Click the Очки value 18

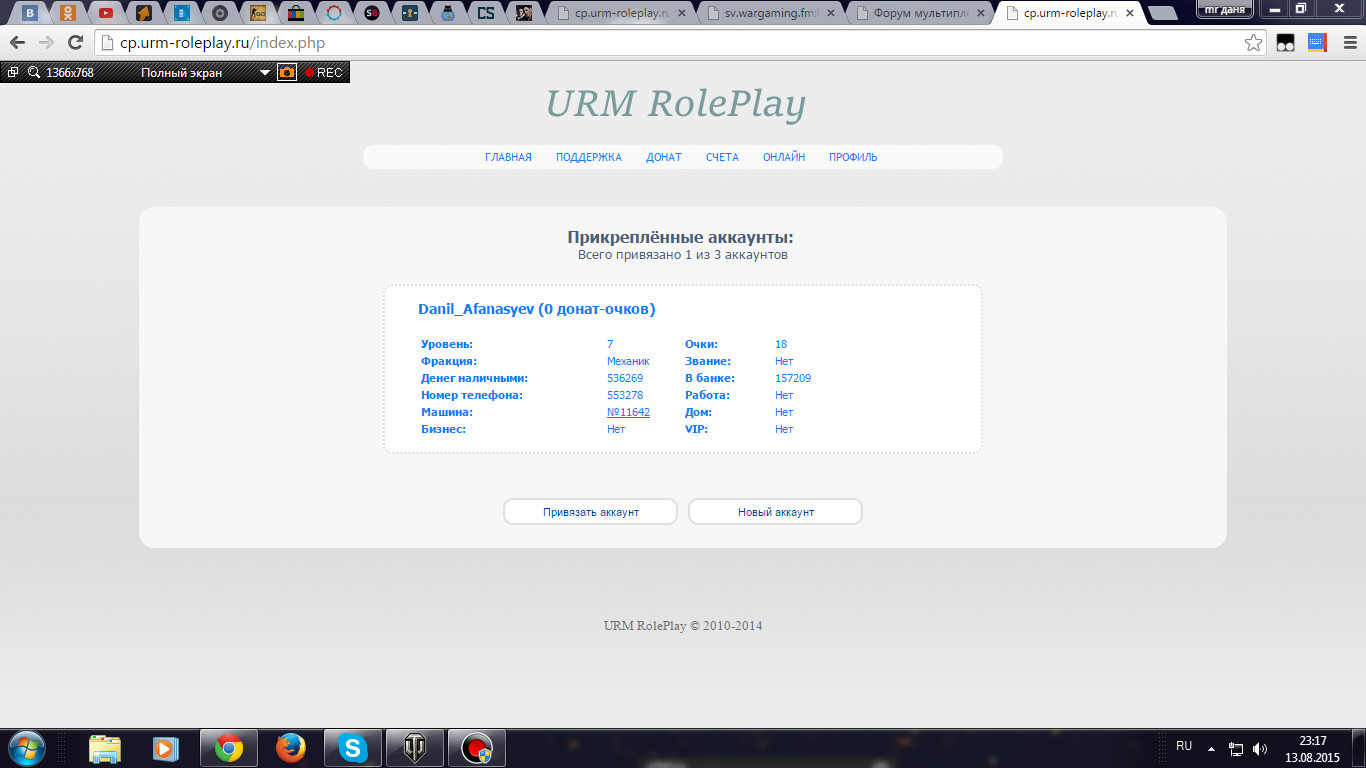tap(781, 344)
